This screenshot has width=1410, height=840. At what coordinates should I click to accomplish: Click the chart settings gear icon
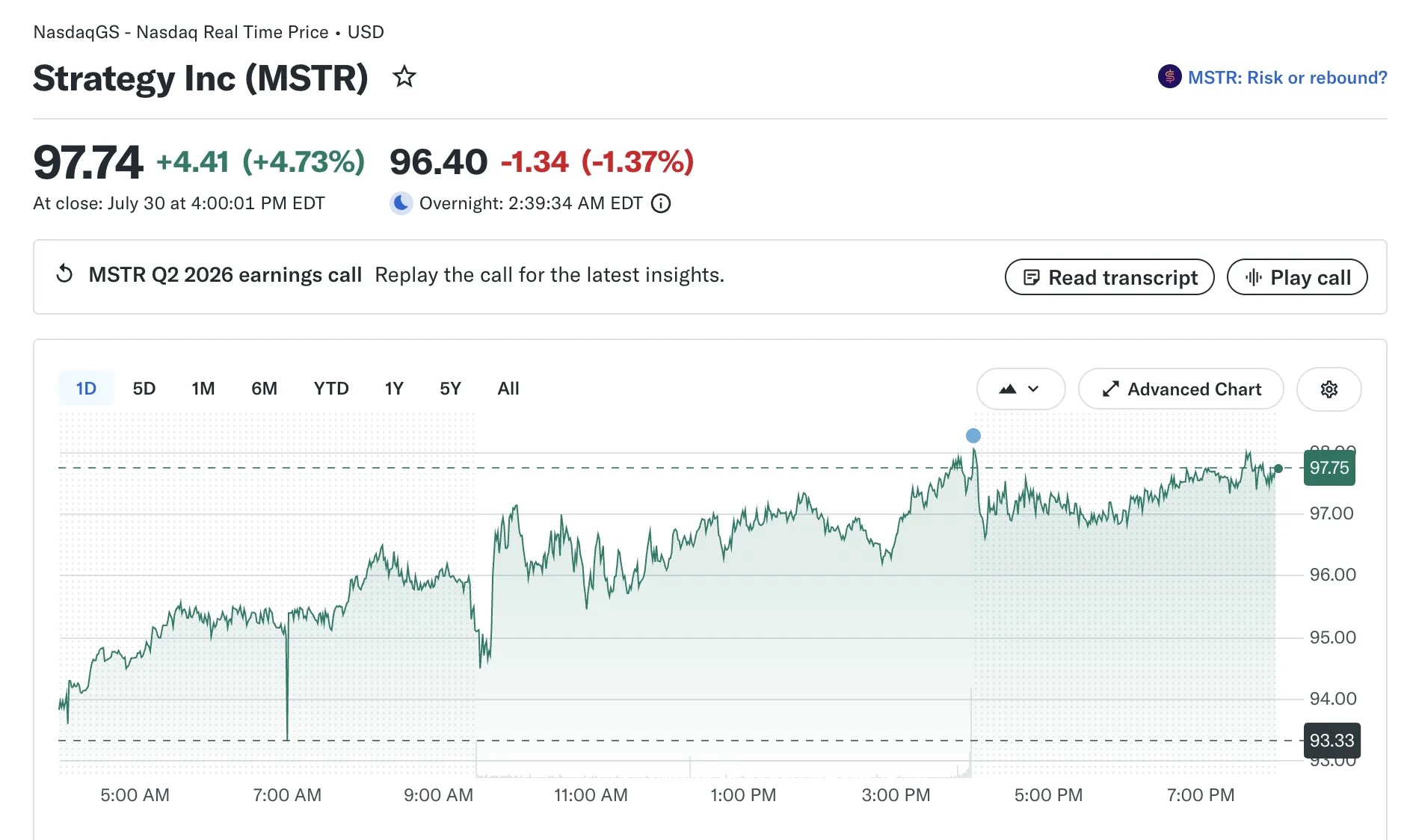(1329, 389)
